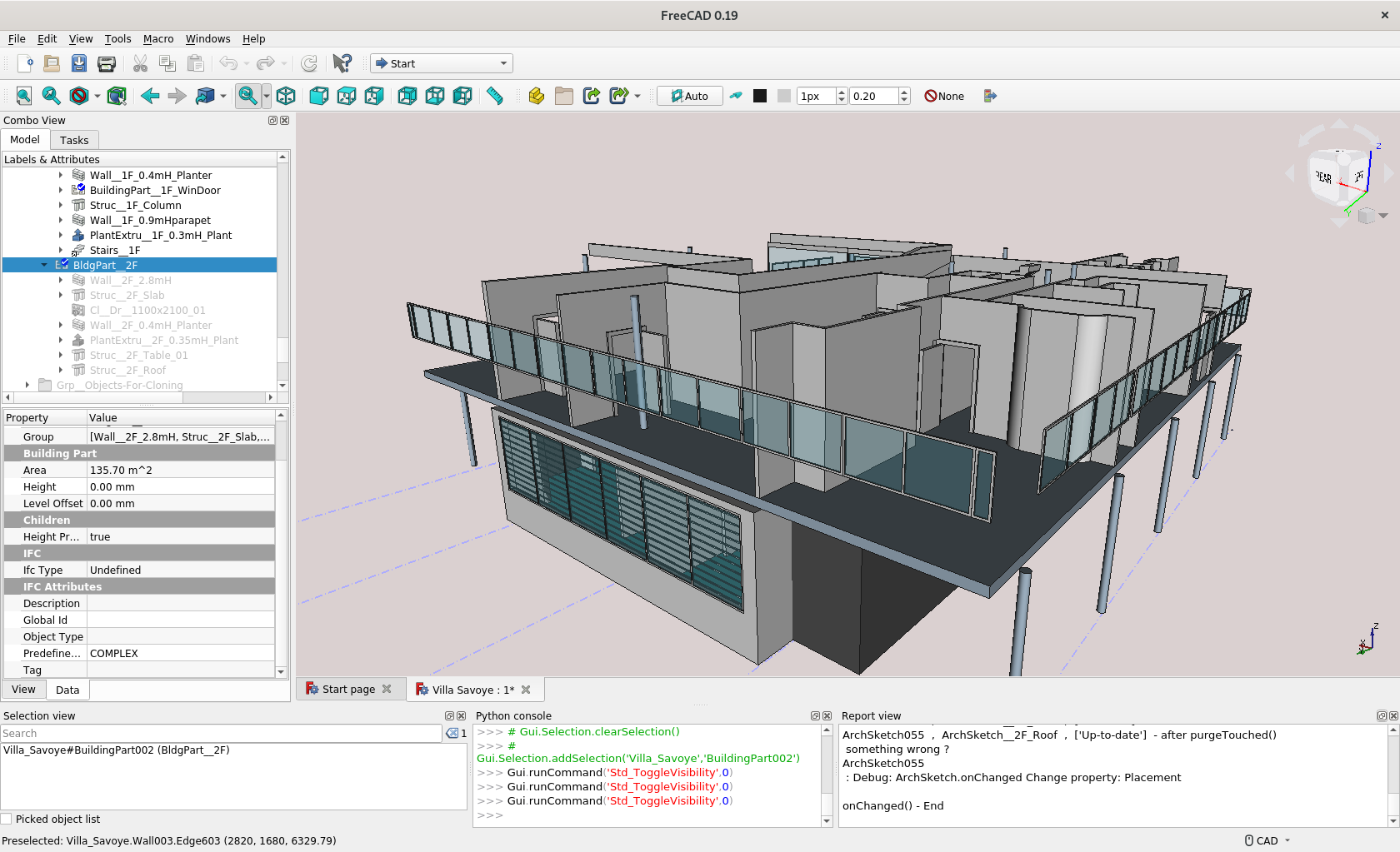Close the Villa Savoye document tab
Image resolution: width=1400 pixels, height=852 pixels.
point(526,689)
